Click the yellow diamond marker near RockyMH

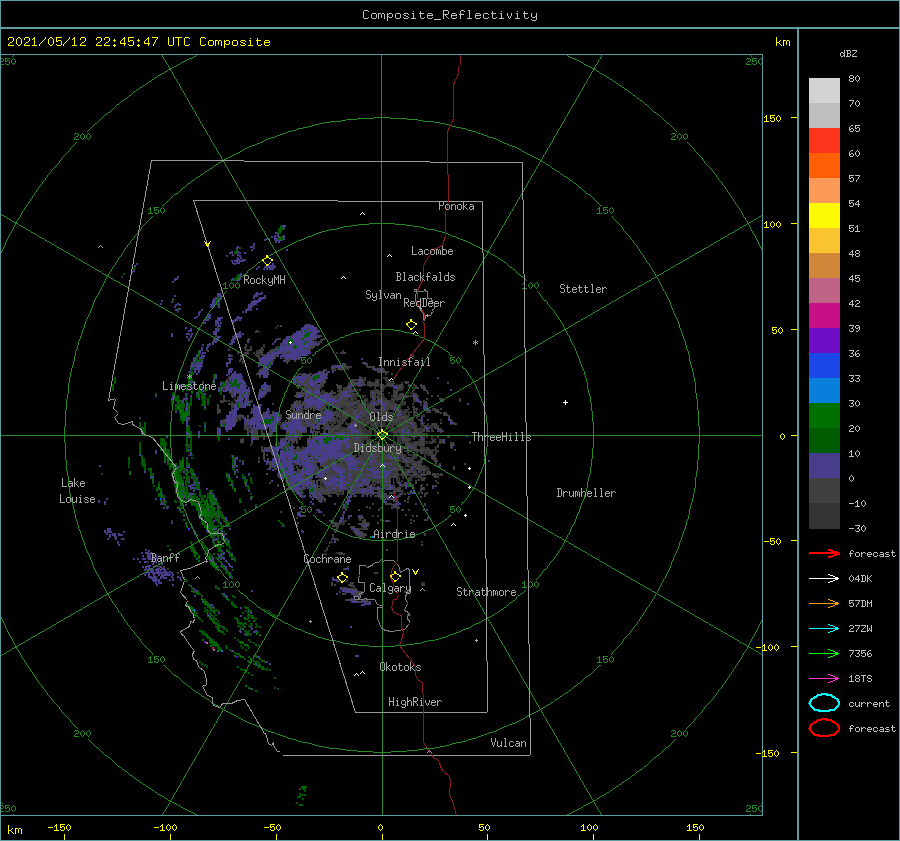tap(267, 261)
